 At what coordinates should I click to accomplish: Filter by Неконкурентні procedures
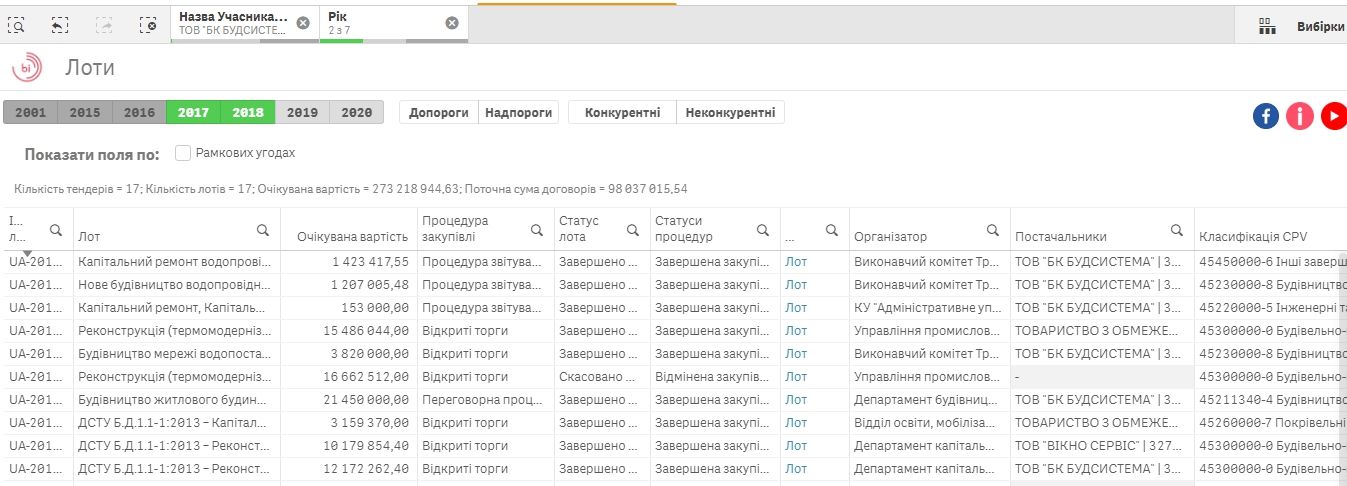[731, 113]
